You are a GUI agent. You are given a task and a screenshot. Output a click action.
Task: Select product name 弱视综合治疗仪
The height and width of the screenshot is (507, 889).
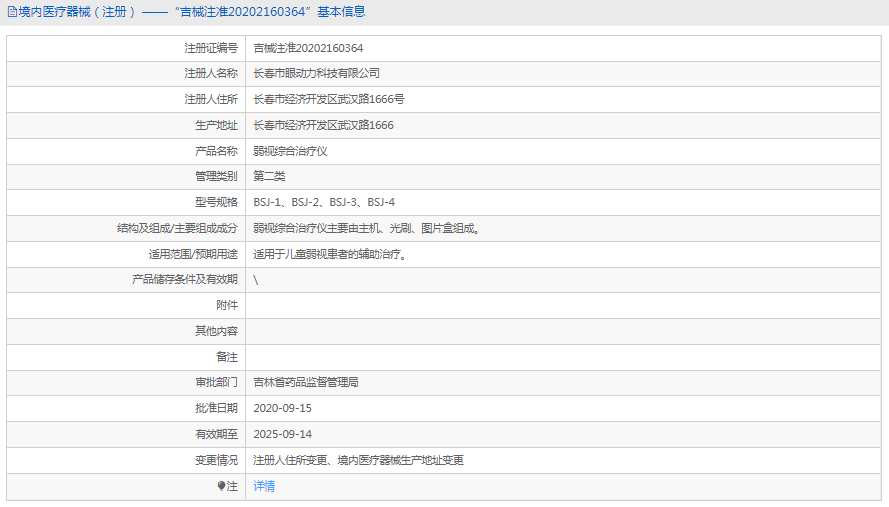pyautogui.click(x=290, y=151)
